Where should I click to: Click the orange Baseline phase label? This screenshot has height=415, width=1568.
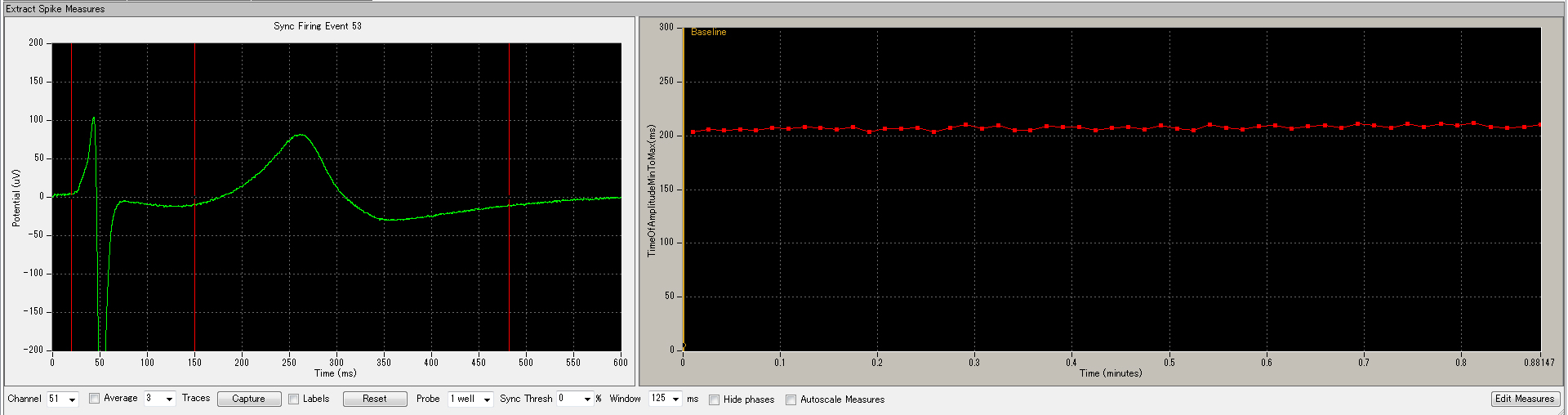tap(708, 32)
